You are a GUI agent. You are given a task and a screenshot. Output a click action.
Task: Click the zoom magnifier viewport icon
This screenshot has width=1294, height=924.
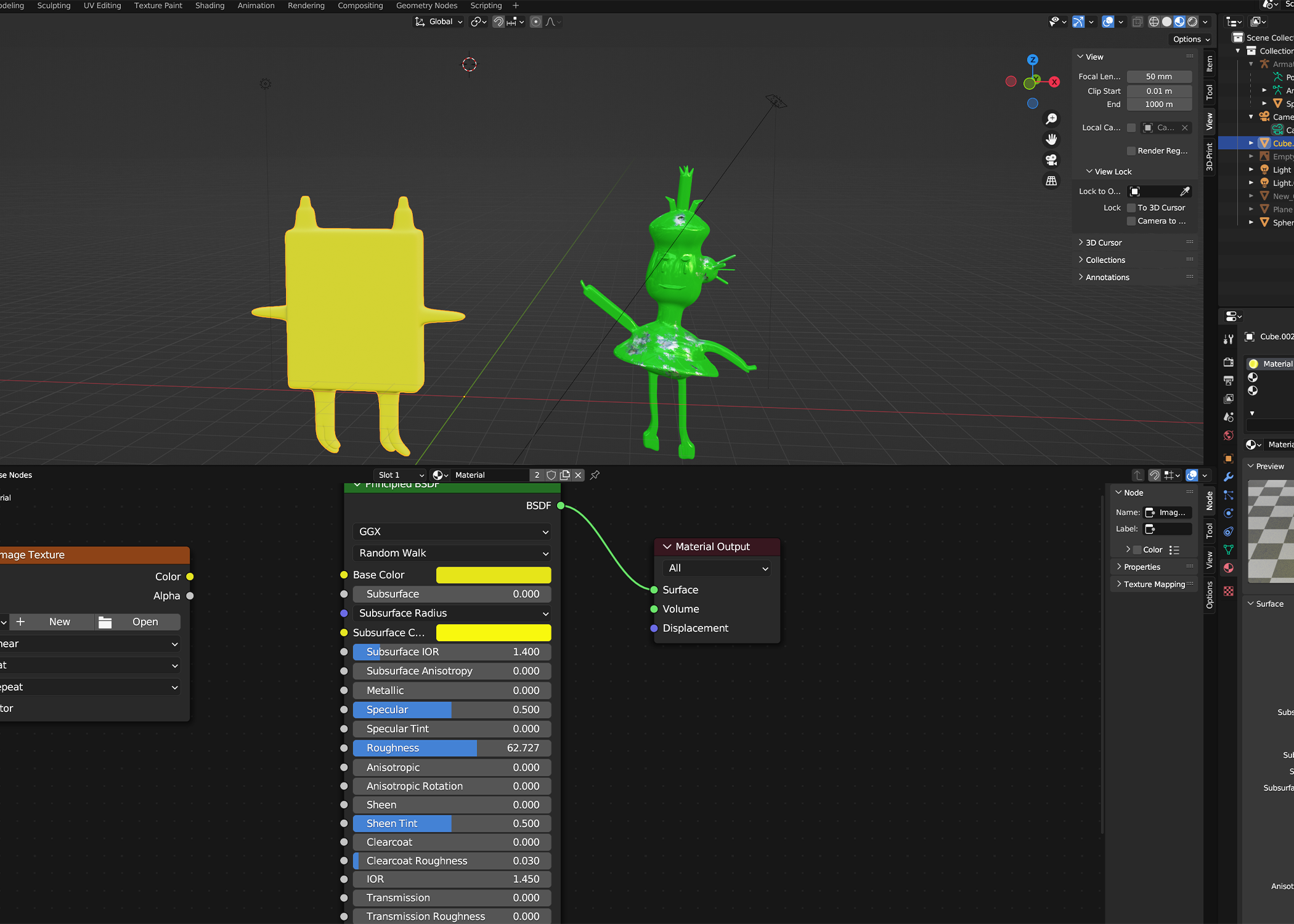(1051, 118)
